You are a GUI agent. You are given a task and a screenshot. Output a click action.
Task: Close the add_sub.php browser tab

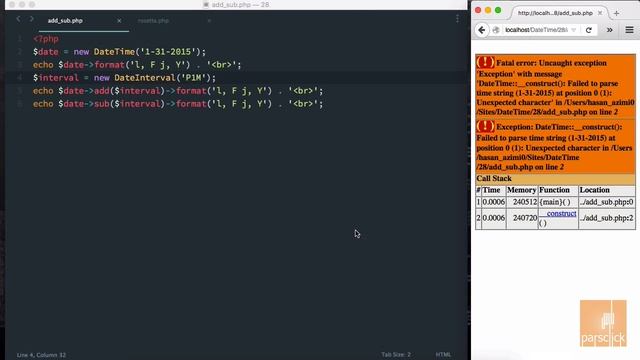pyautogui.click(x=600, y=13)
